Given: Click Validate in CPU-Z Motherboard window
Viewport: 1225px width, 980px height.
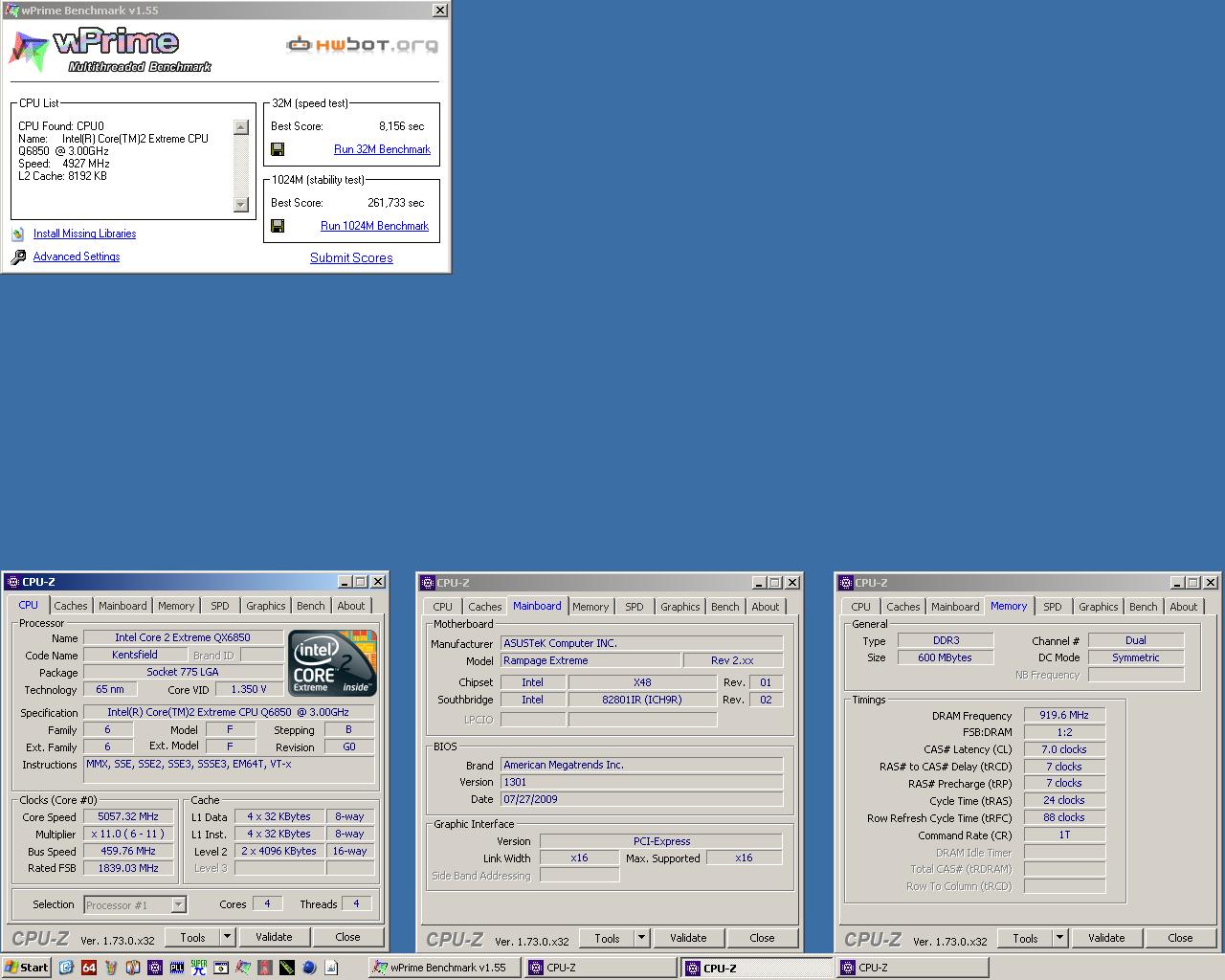Looking at the screenshot, I should pos(688,938).
